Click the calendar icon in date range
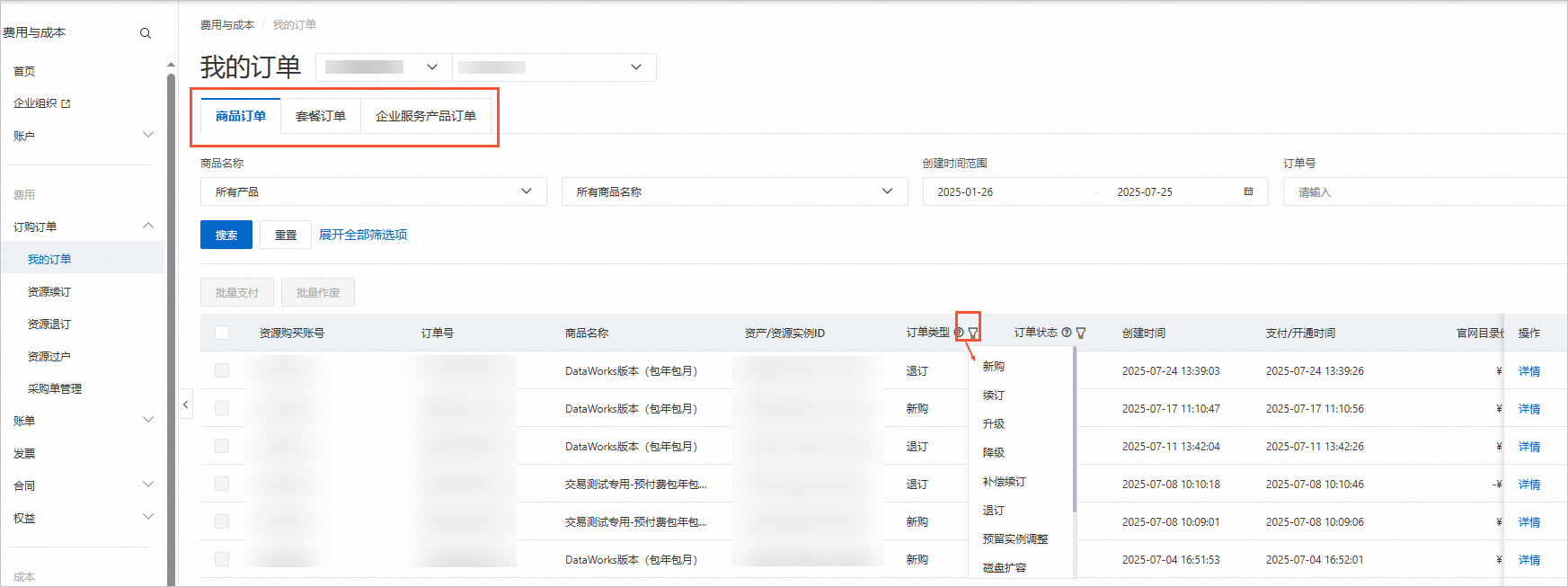The height and width of the screenshot is (587, 1568). click(1248, 191)
